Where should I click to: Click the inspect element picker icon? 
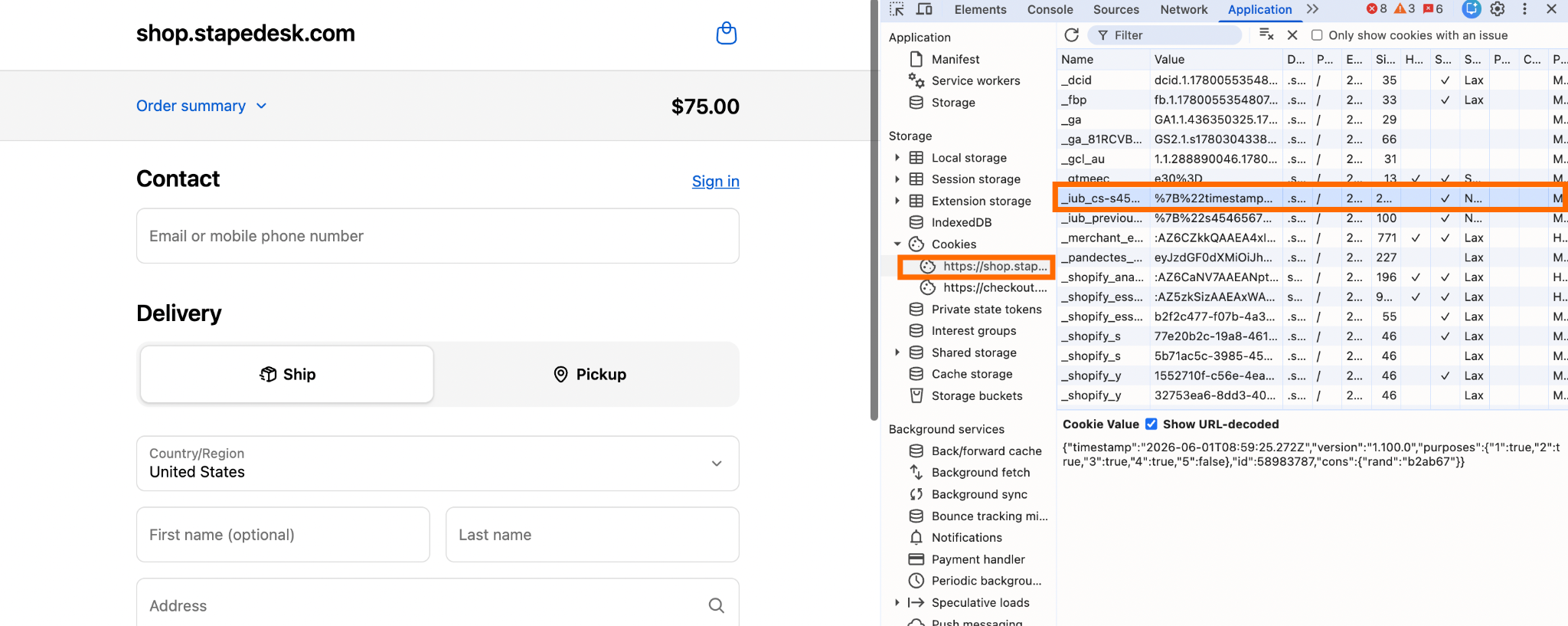click(x=897, y=9)
